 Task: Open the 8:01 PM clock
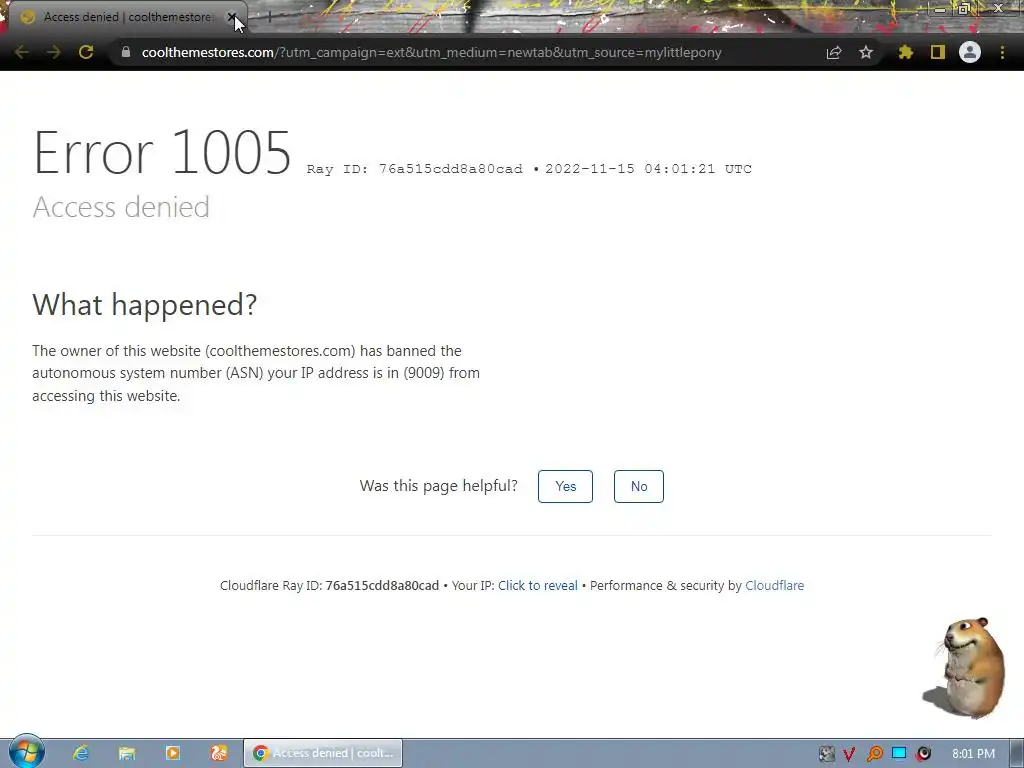pos(973,754)
